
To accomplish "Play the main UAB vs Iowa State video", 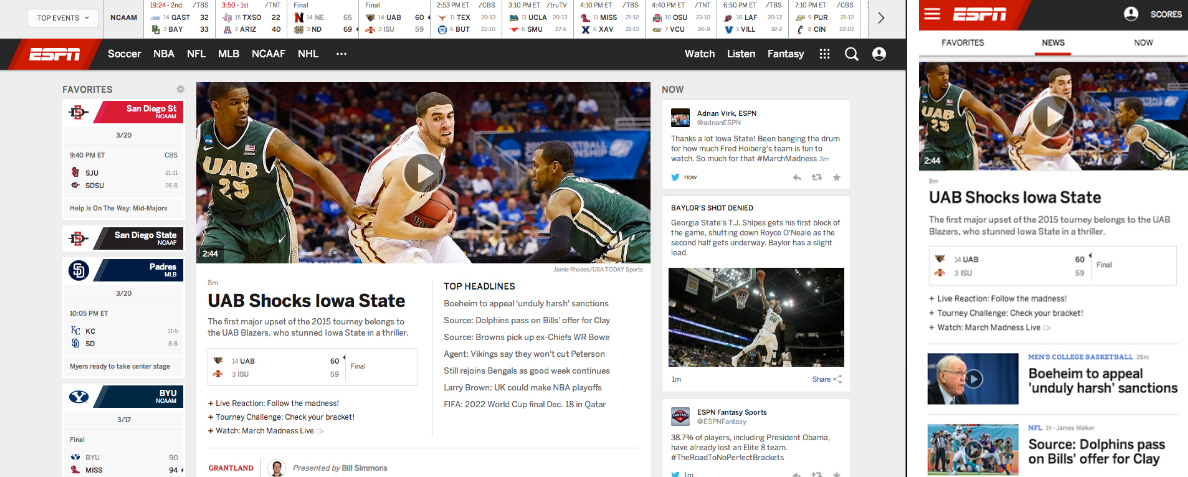I will point(423,172).
